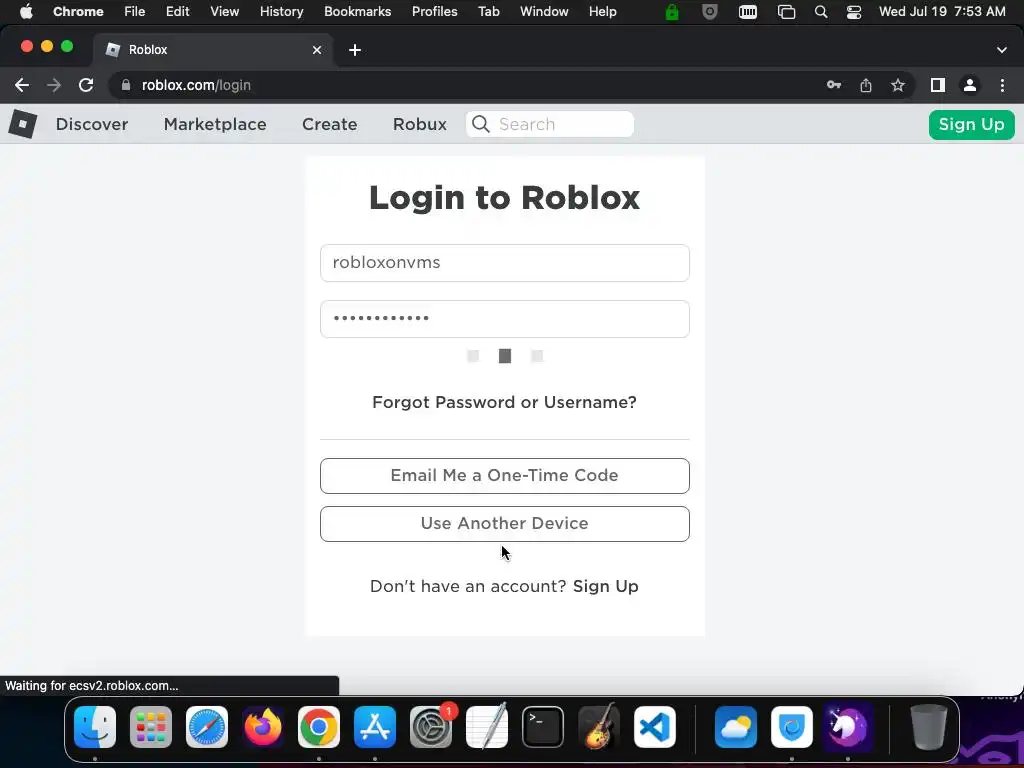Viewport: 1024px width, 768px height.
Task: Click the address bar URL roblox.com/login
Action: (x=196, y=85)
